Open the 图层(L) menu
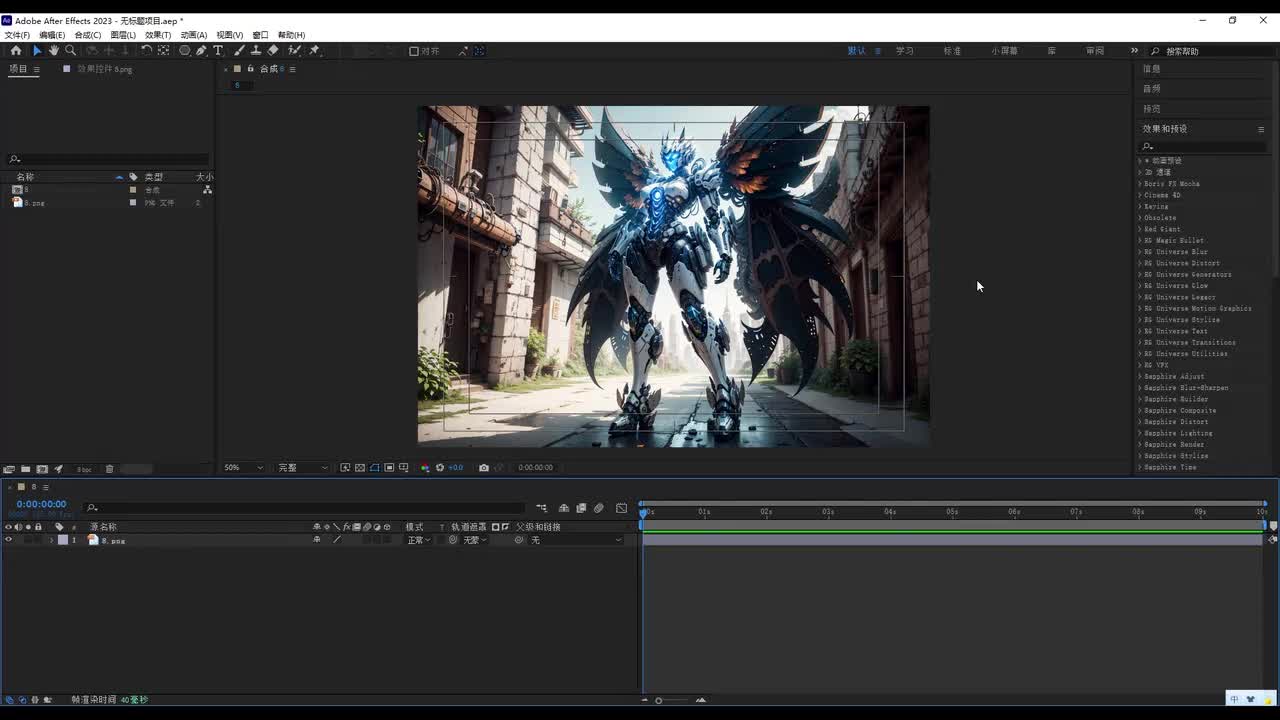1280x720 pixels. [x=123, y=35]
